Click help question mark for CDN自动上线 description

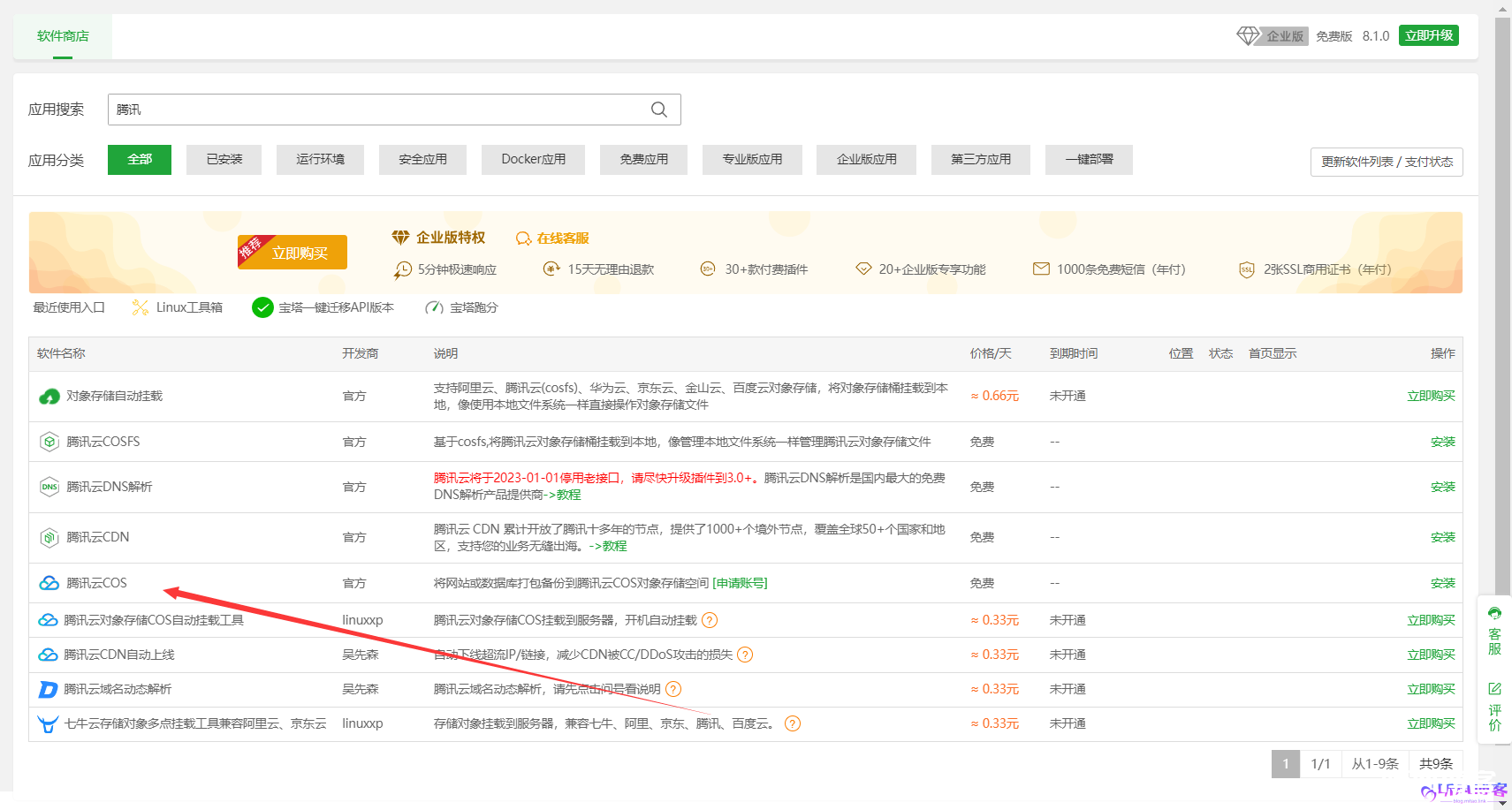745,655
